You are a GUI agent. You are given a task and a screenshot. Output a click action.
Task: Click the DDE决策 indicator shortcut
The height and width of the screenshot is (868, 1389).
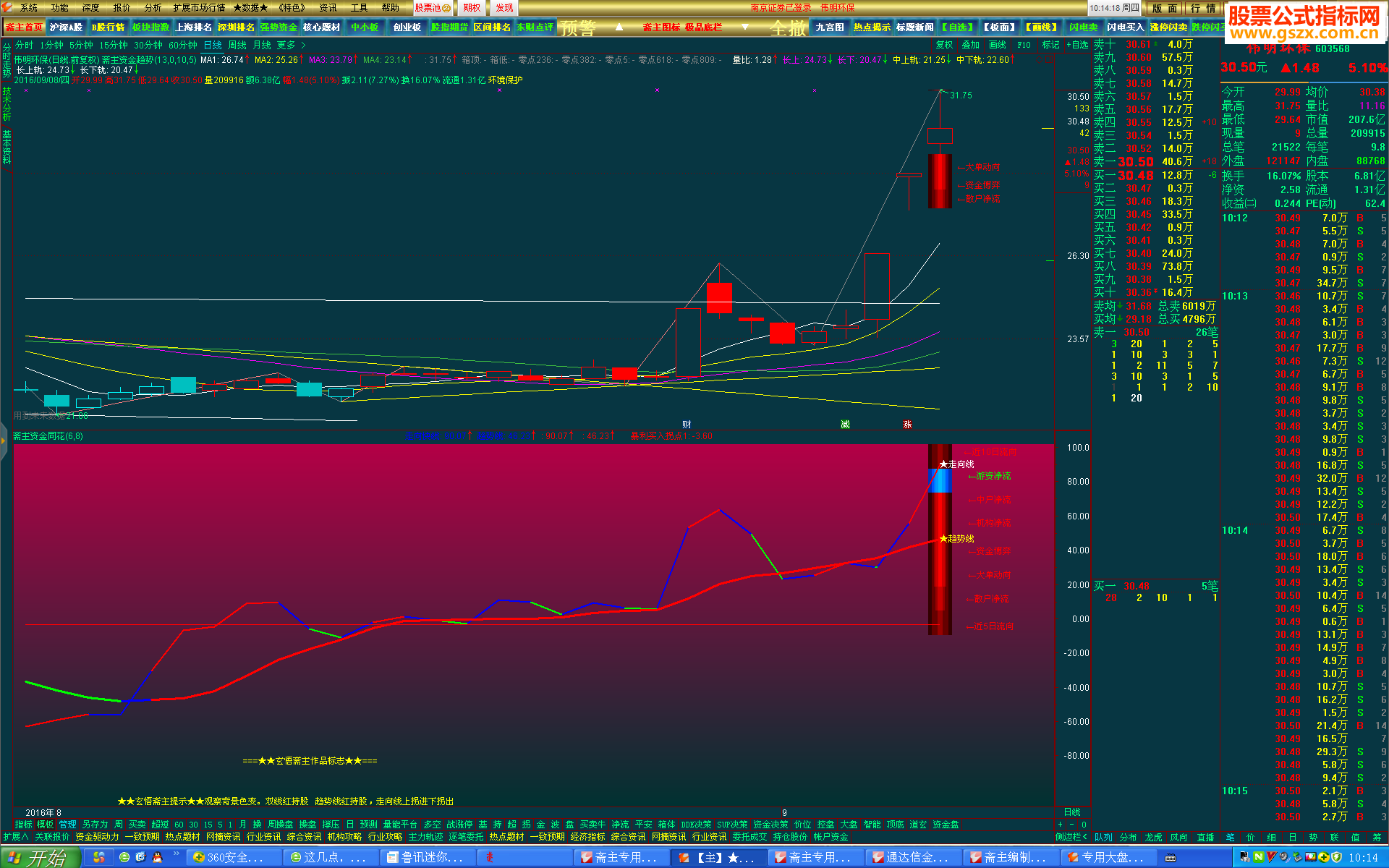coord(696,825)
